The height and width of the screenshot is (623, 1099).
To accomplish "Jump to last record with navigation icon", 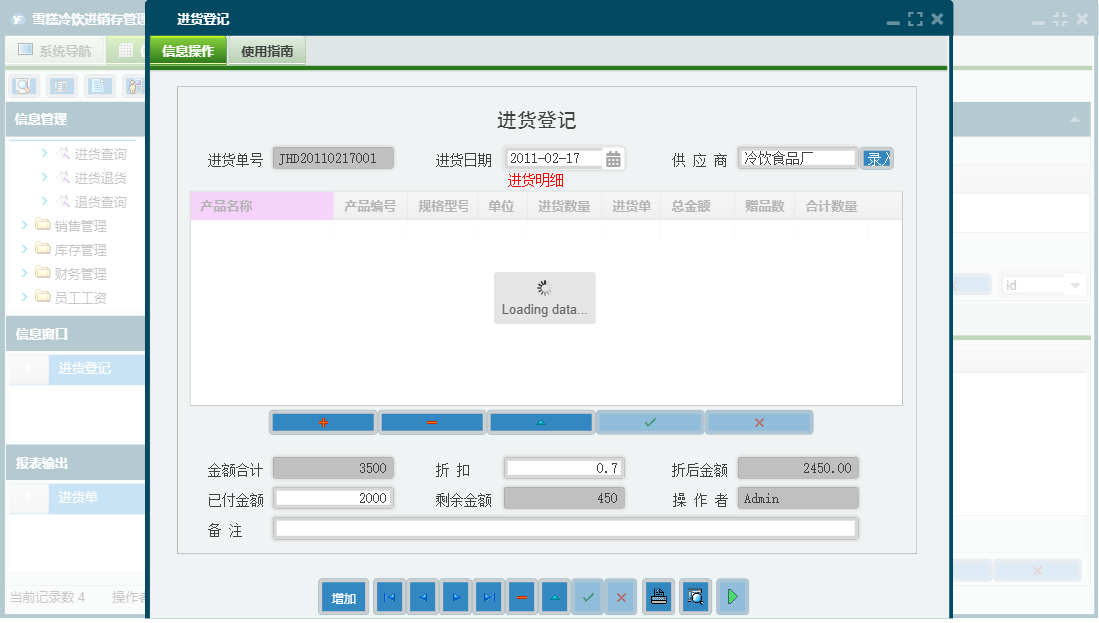I will click(487, 597).
